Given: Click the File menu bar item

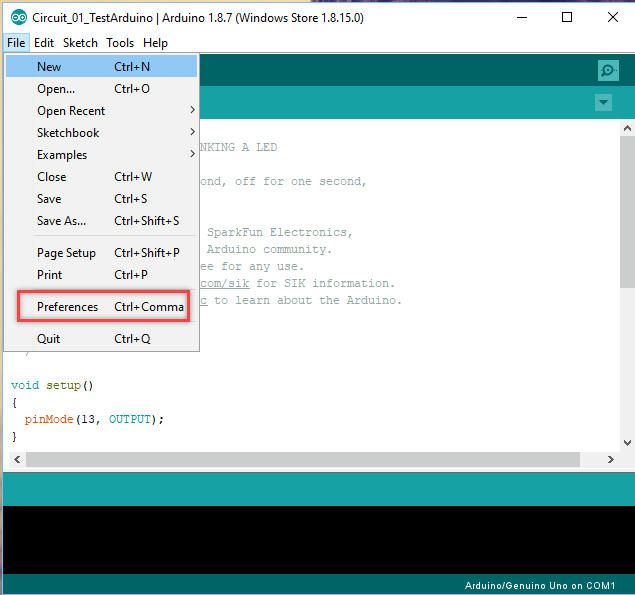Looking at the screenshot, I should (x=16, y=43).
